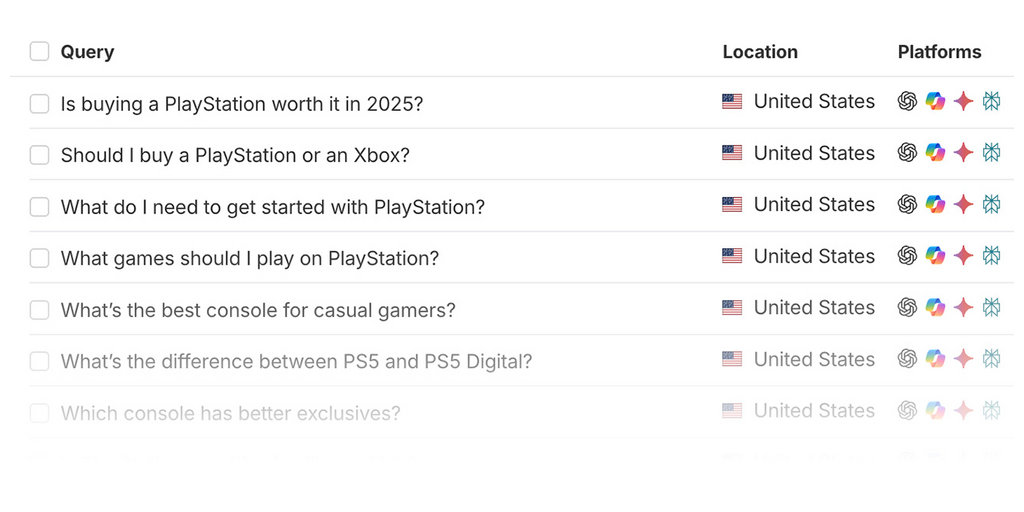
Task: Toggle the select-all checkbox beside the Query header
Action: click(39, 52)
